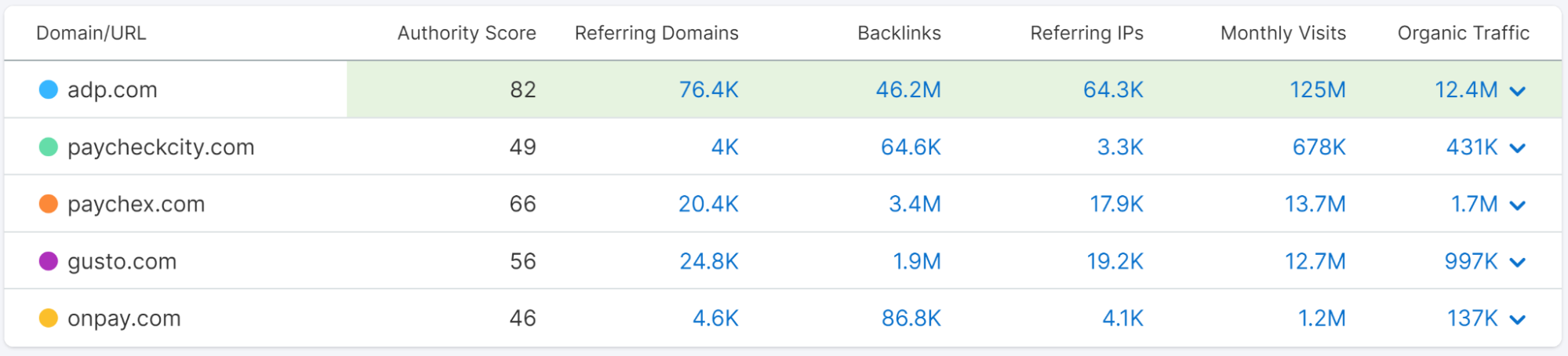Select the gusto.com domain name

(122, 261)
